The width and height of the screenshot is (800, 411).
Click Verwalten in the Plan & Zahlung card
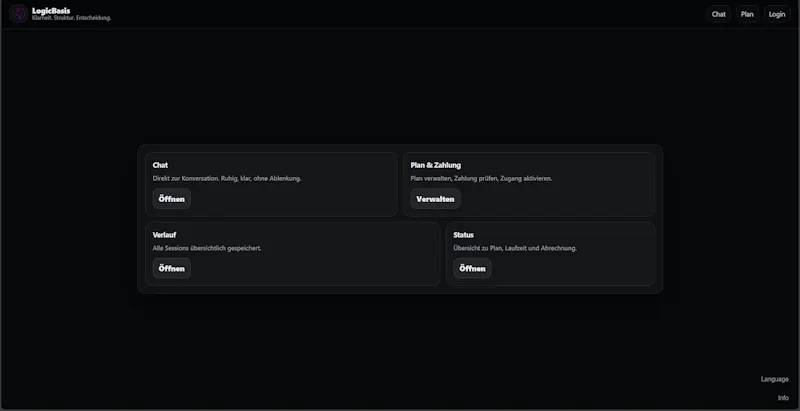pos(435,199)
